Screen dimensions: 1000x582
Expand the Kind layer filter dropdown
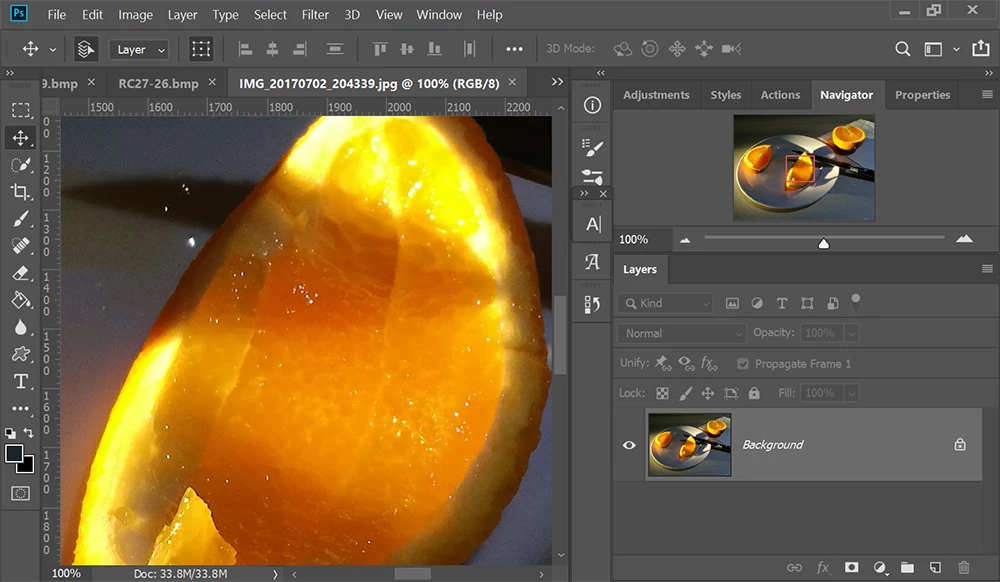(x=666, y=303)
